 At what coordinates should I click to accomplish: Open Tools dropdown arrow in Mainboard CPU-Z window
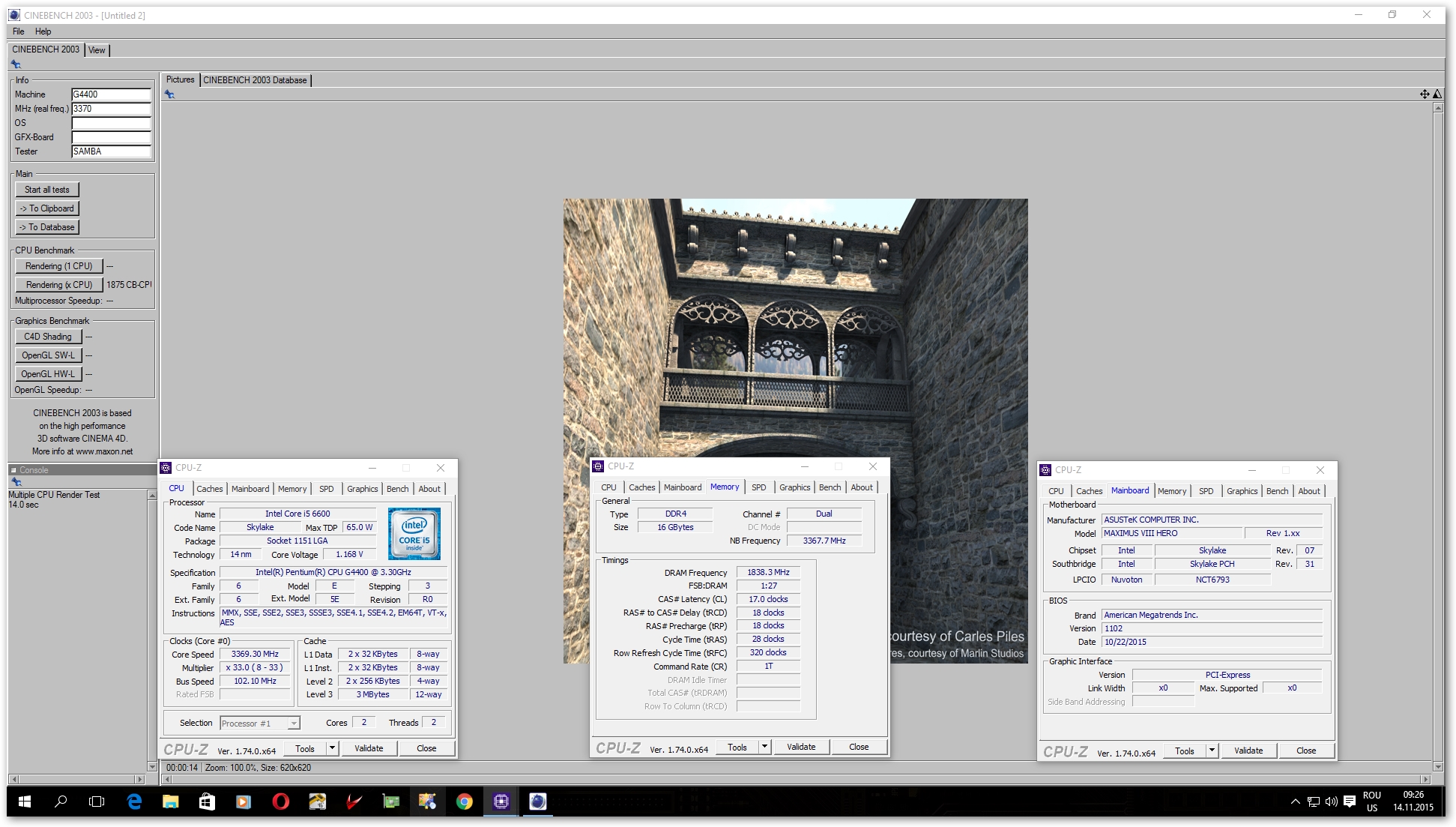(x=1212, y=751)
